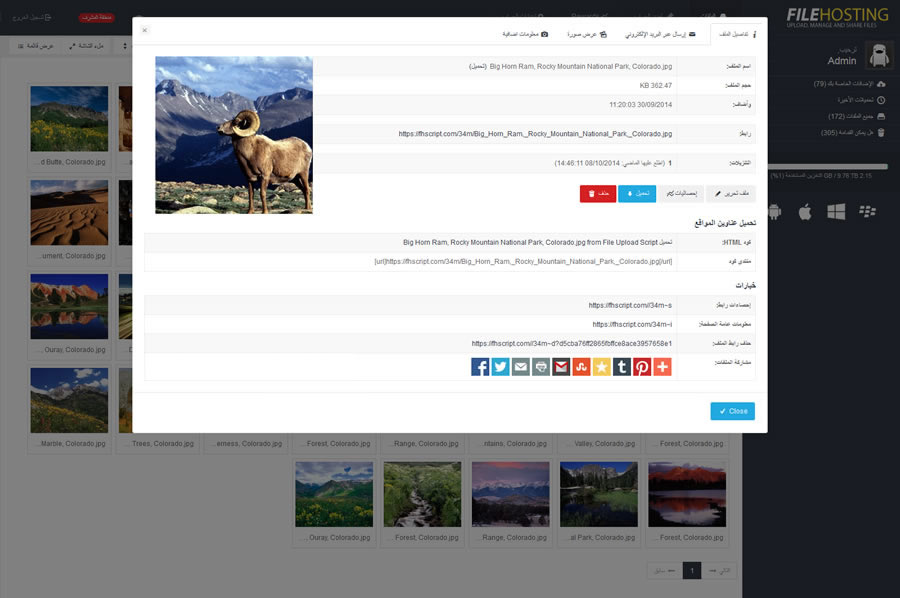
Task: Open the extra information camera tab
Action: click(x=525, y=34)
